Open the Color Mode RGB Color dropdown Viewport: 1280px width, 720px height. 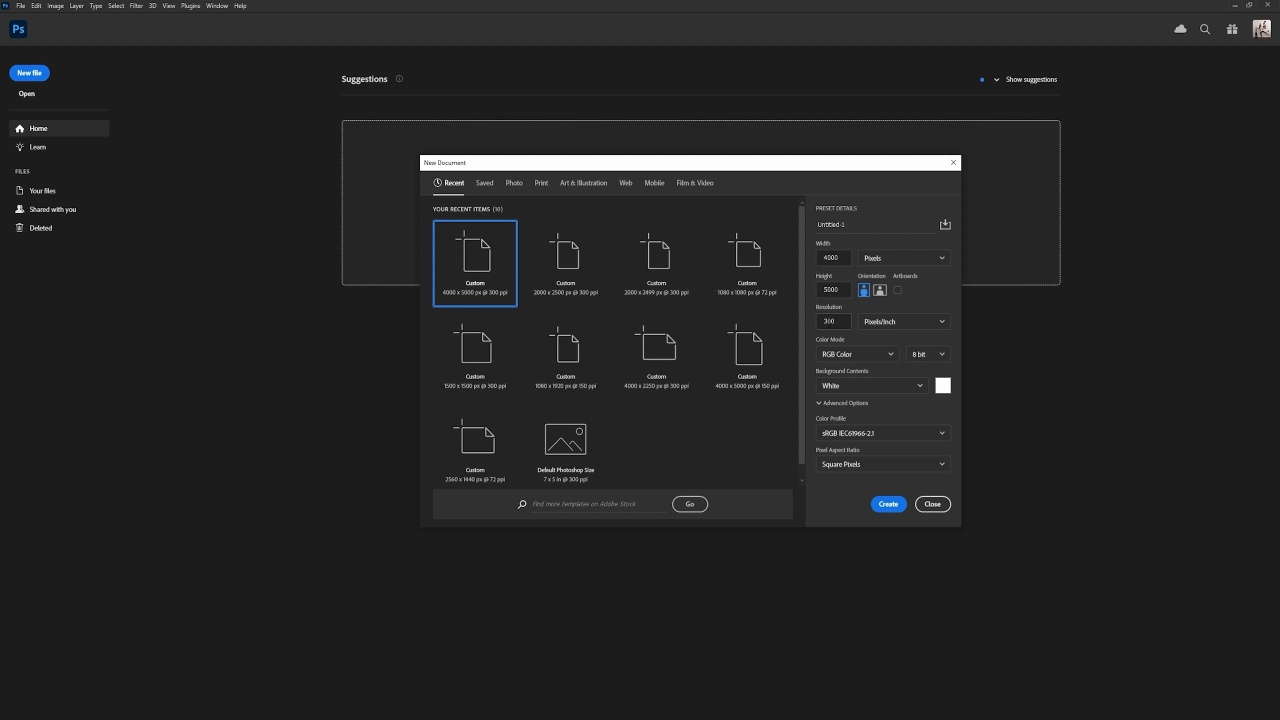(858, 354)
